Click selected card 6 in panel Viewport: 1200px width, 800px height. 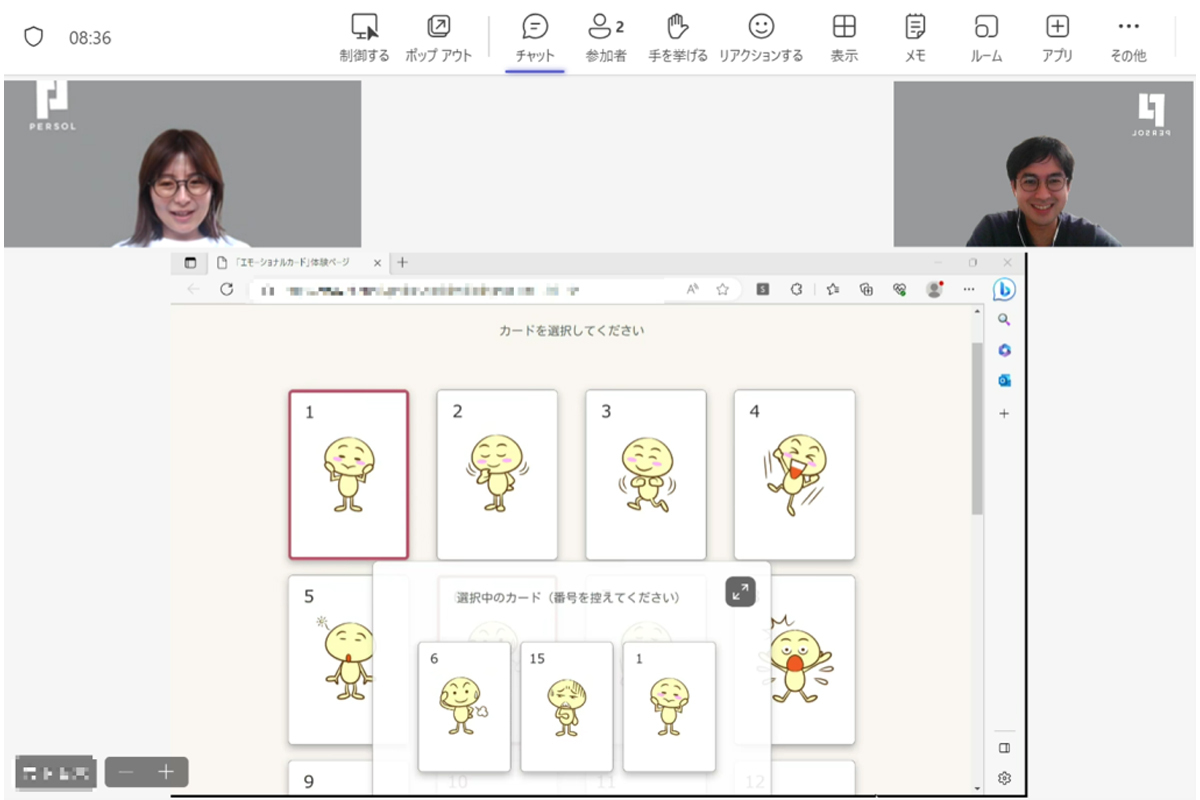tap(464, 707)
